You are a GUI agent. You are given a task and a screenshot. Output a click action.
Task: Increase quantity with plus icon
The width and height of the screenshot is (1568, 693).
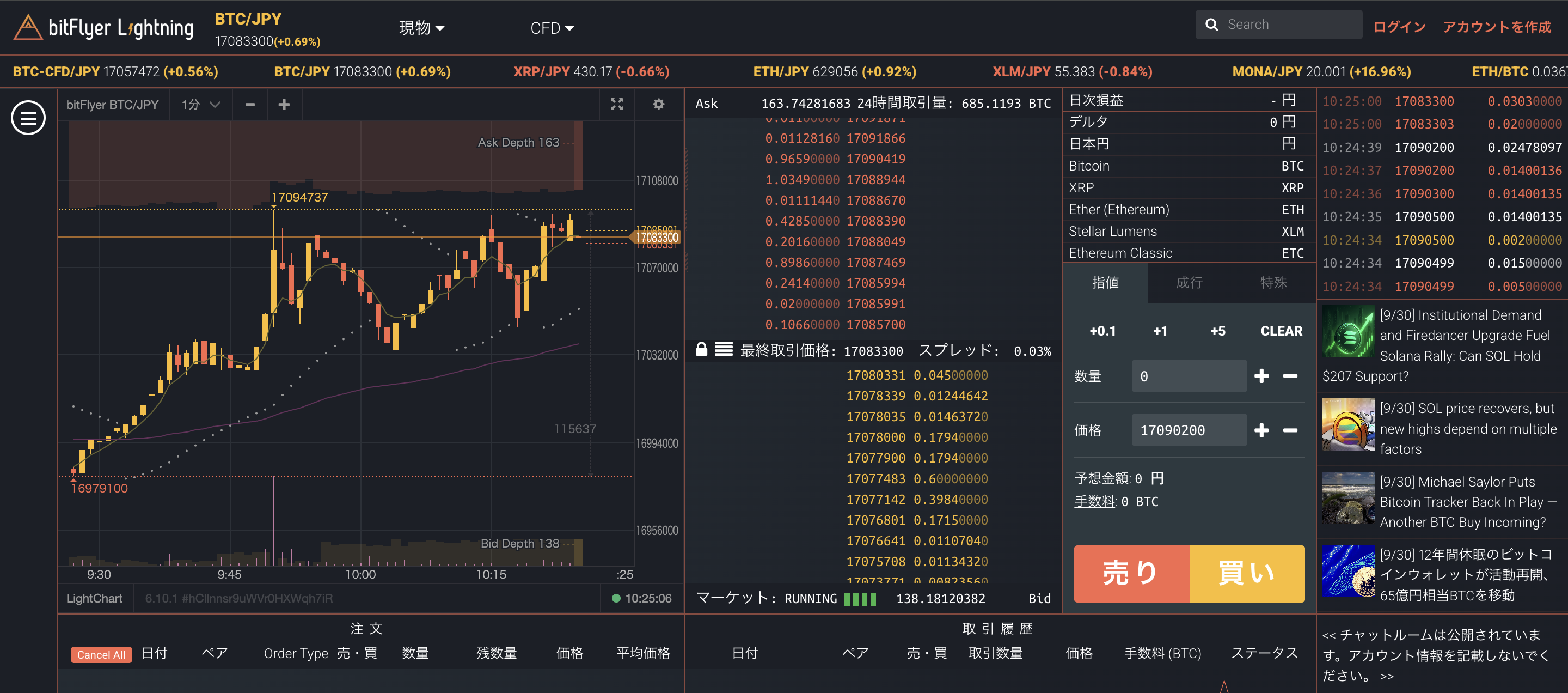pyautogui.click(x=1261, y=376)
